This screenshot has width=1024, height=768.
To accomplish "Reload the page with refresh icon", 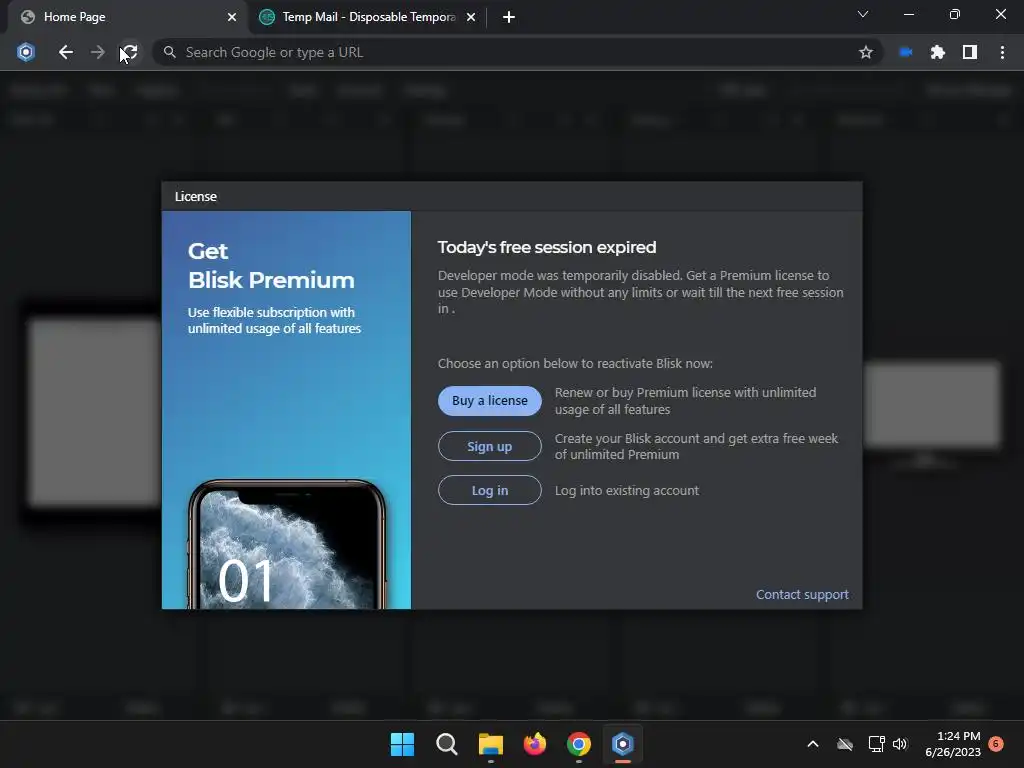I will click(x=129, y=52).
